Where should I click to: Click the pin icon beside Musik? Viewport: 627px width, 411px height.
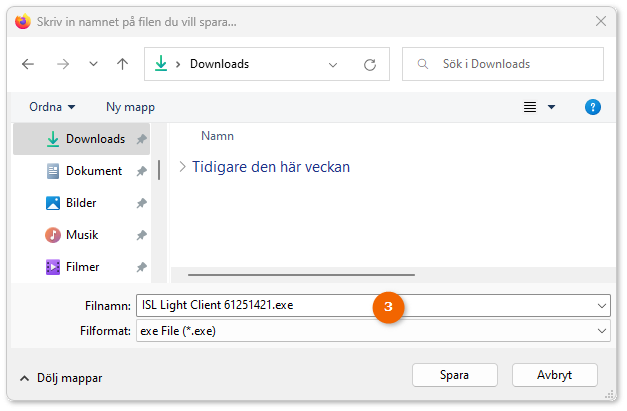tap(142, 235)
